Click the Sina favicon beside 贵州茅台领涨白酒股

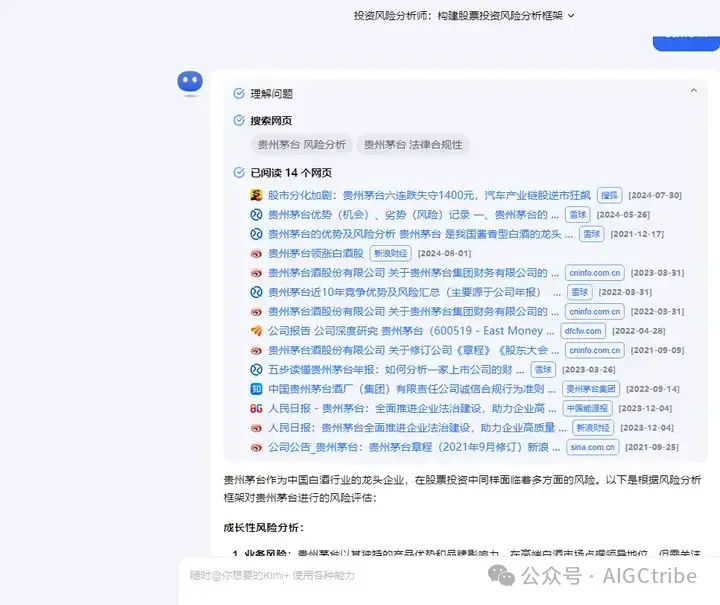256,253
